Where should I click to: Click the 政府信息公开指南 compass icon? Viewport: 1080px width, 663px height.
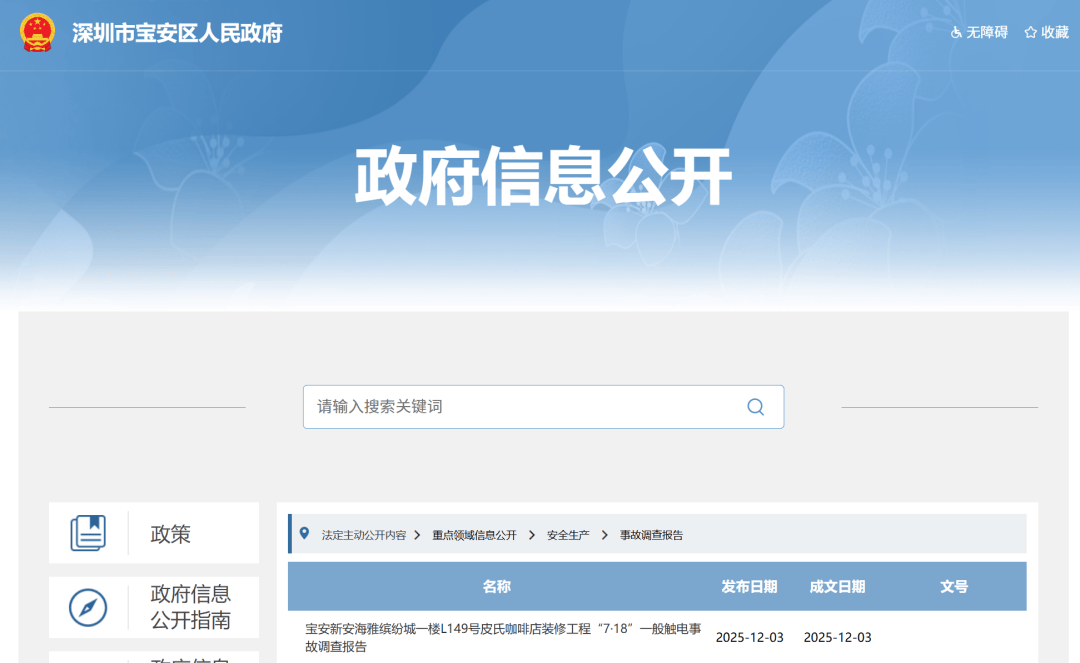[x=88, y=607]
